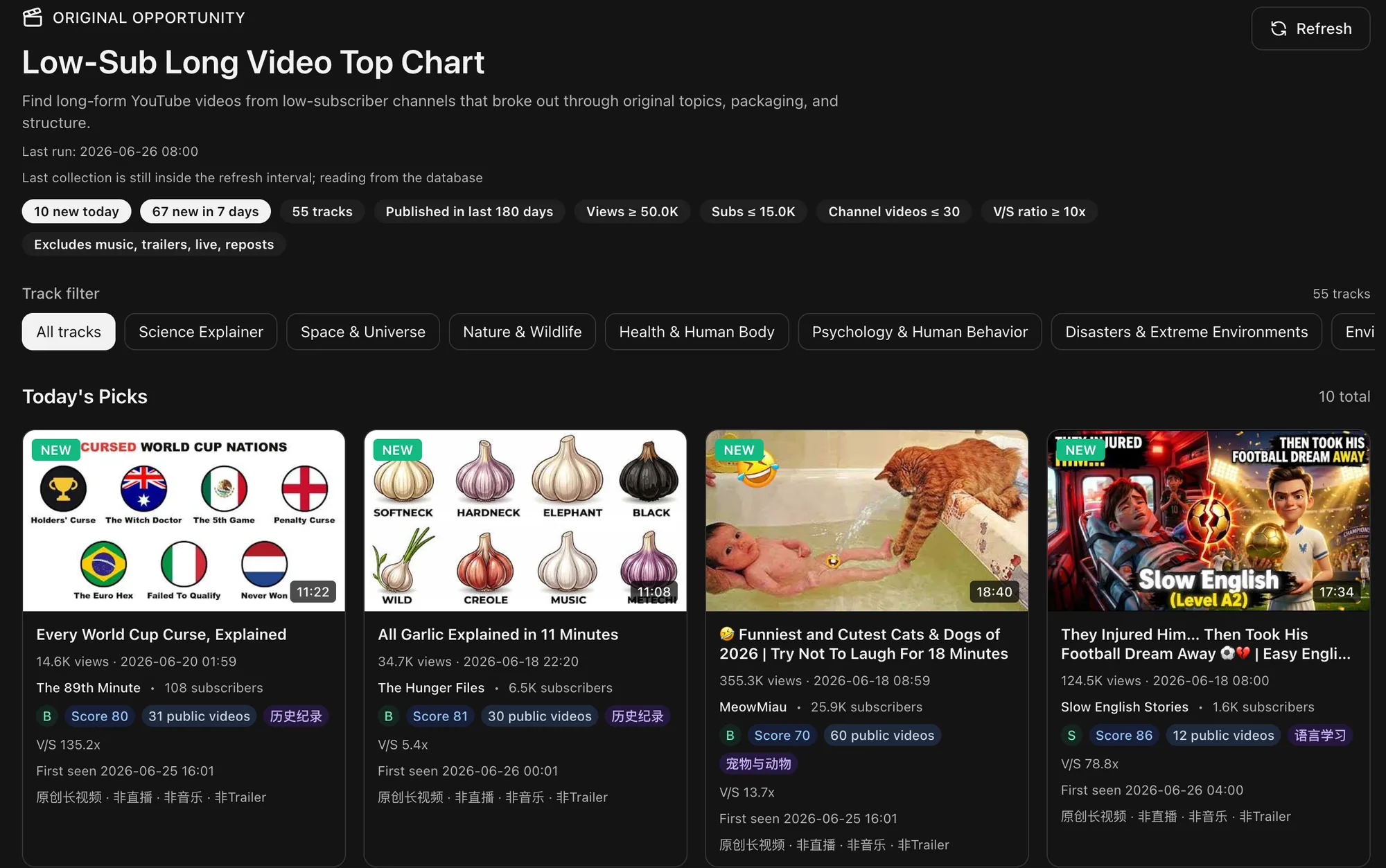Click the V/S ratio ≥ 10x chip
The width and height of the screenshot is (1386, 868).
click(x=1039, y=211)
